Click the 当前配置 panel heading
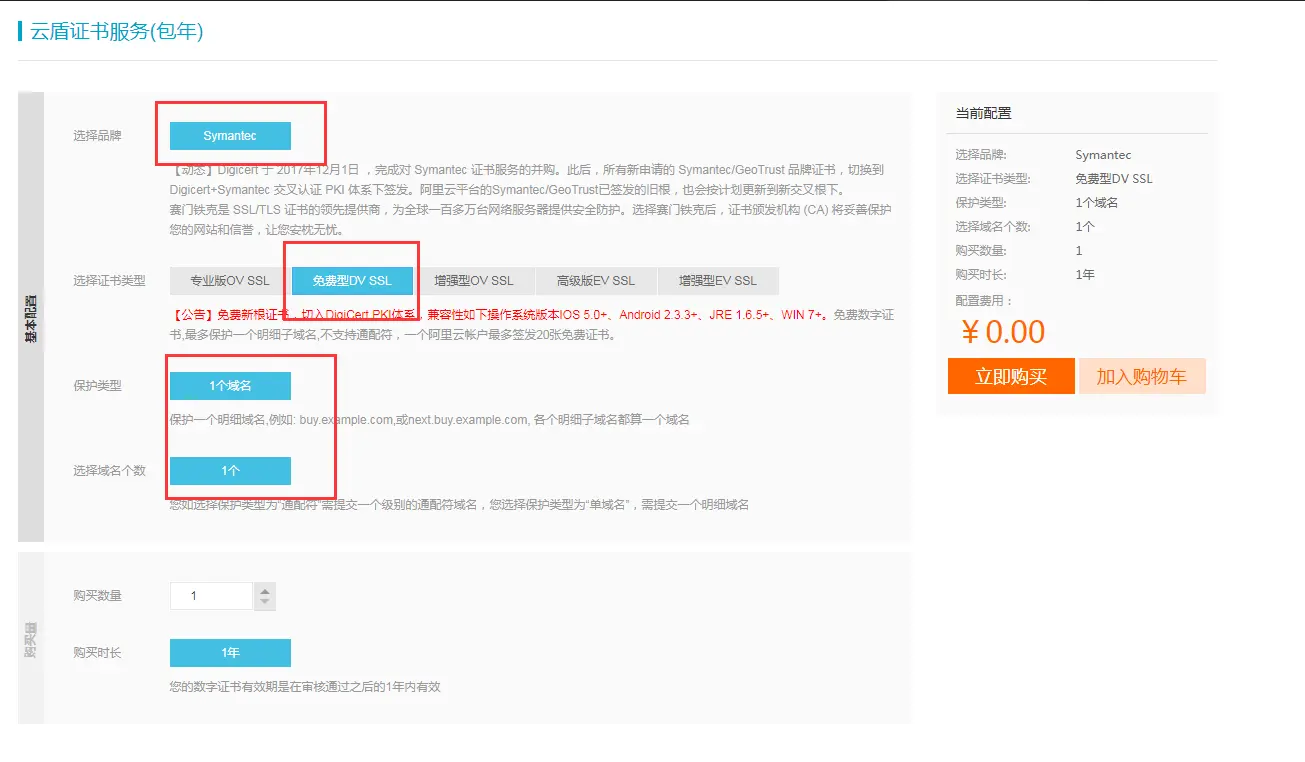The height and width of the screenshot is (762, 1305). [x=984, y=113]
